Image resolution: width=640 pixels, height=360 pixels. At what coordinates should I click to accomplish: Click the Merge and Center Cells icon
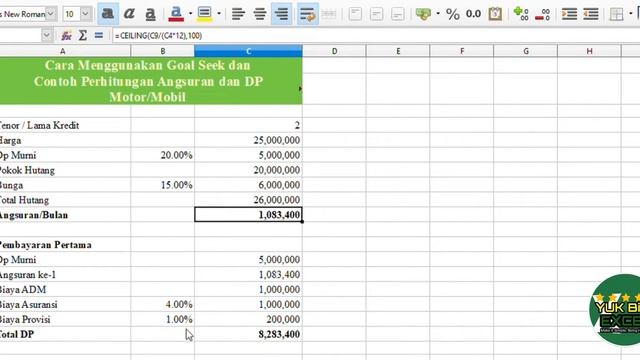coord(329,14)
